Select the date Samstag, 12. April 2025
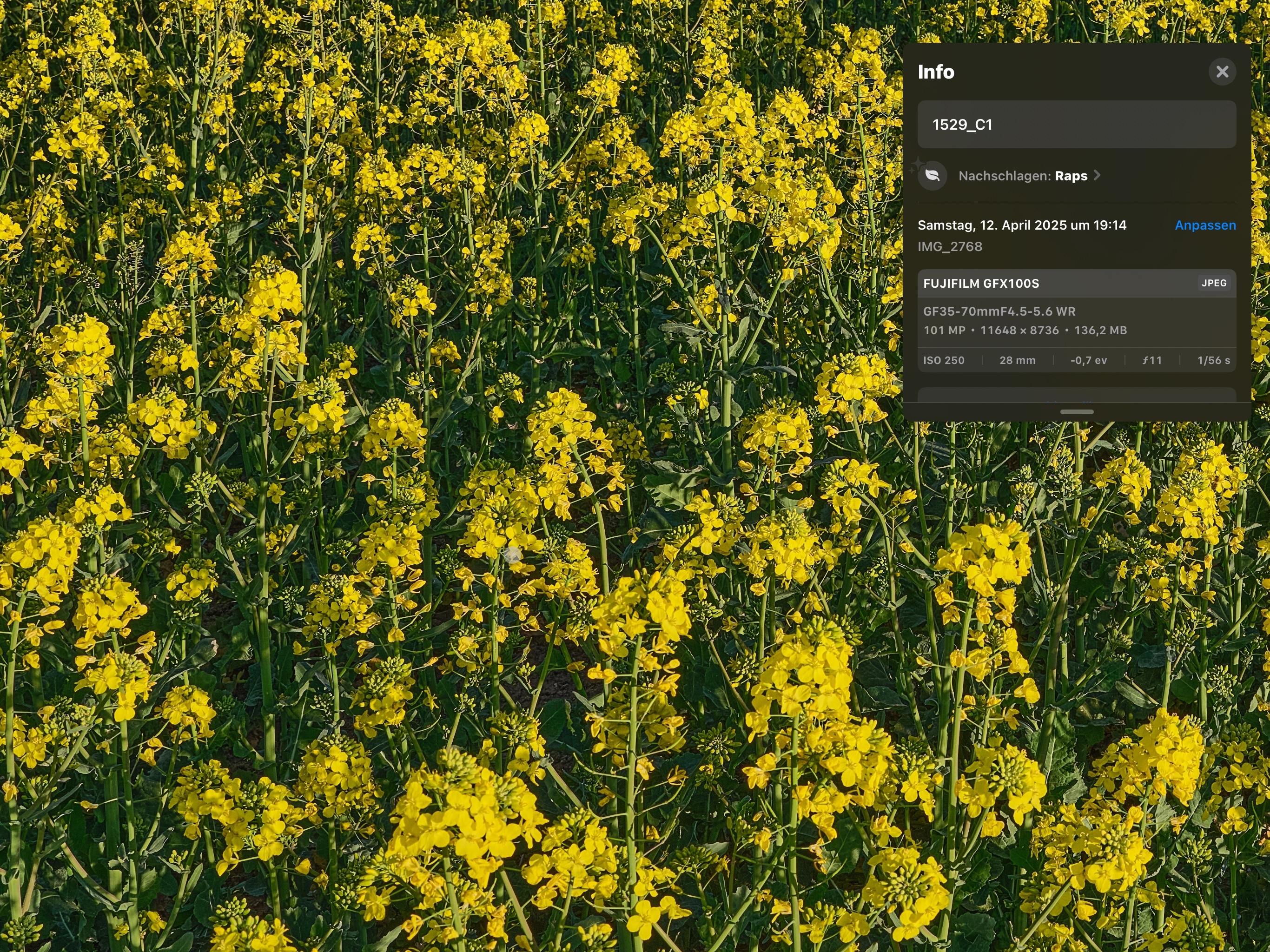The image size is (1270, 952). pyautogui.click(x=1021, y=225)
